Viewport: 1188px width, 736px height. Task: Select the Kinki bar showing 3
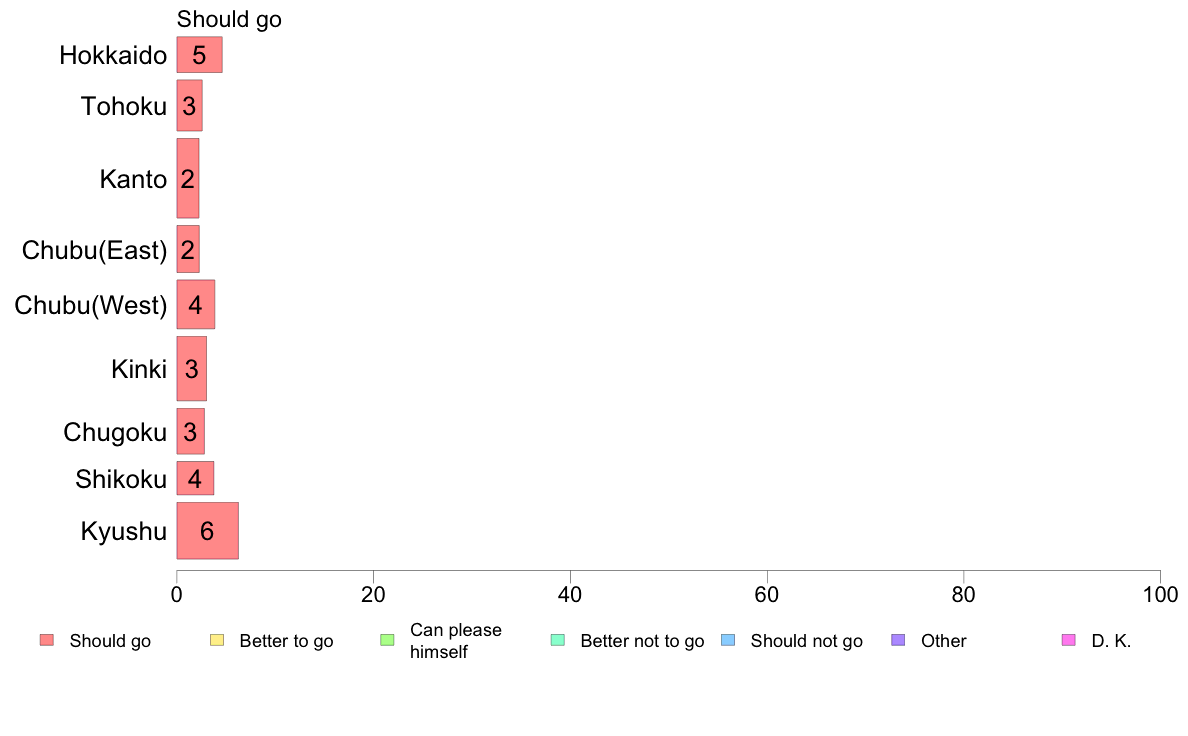[x=192, y=368]
